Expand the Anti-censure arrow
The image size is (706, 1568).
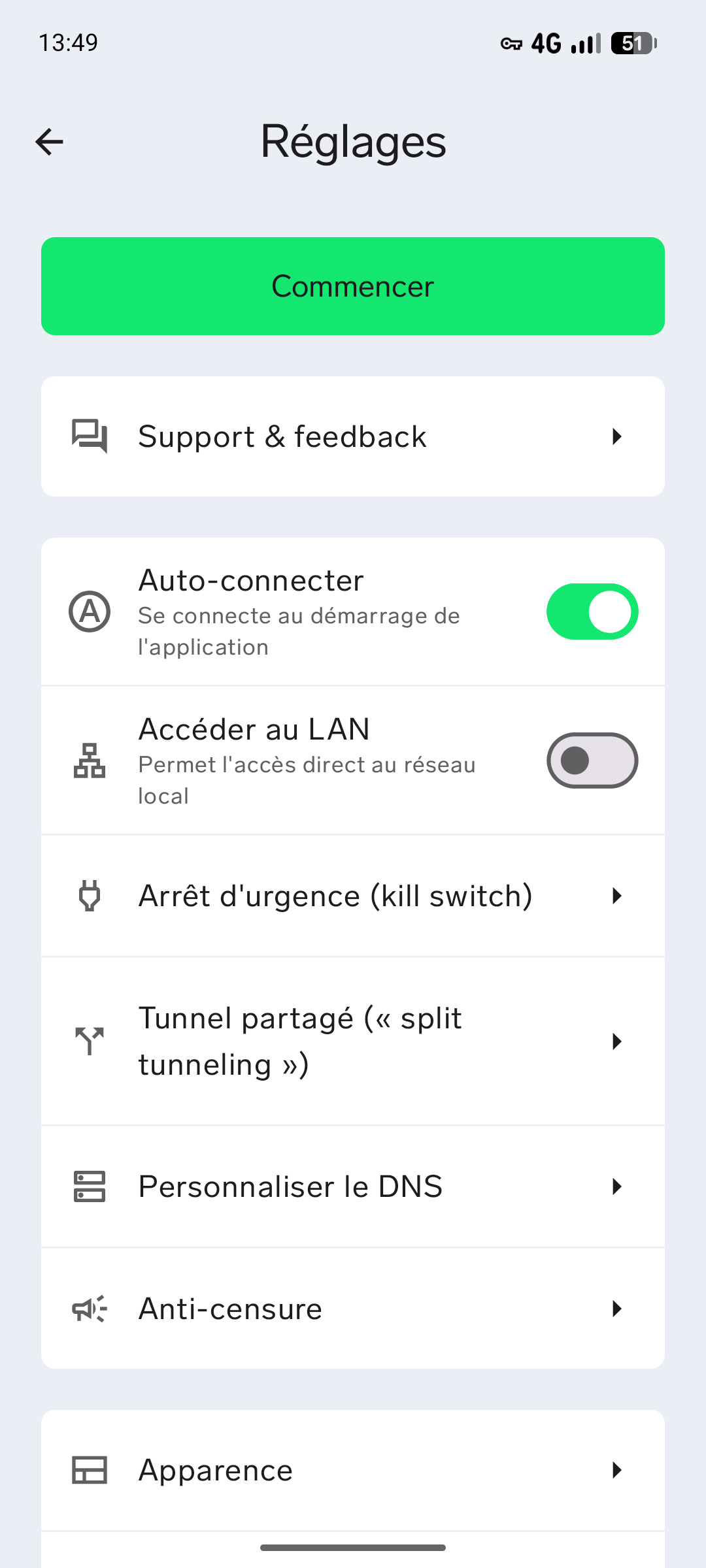[616, 1309]
